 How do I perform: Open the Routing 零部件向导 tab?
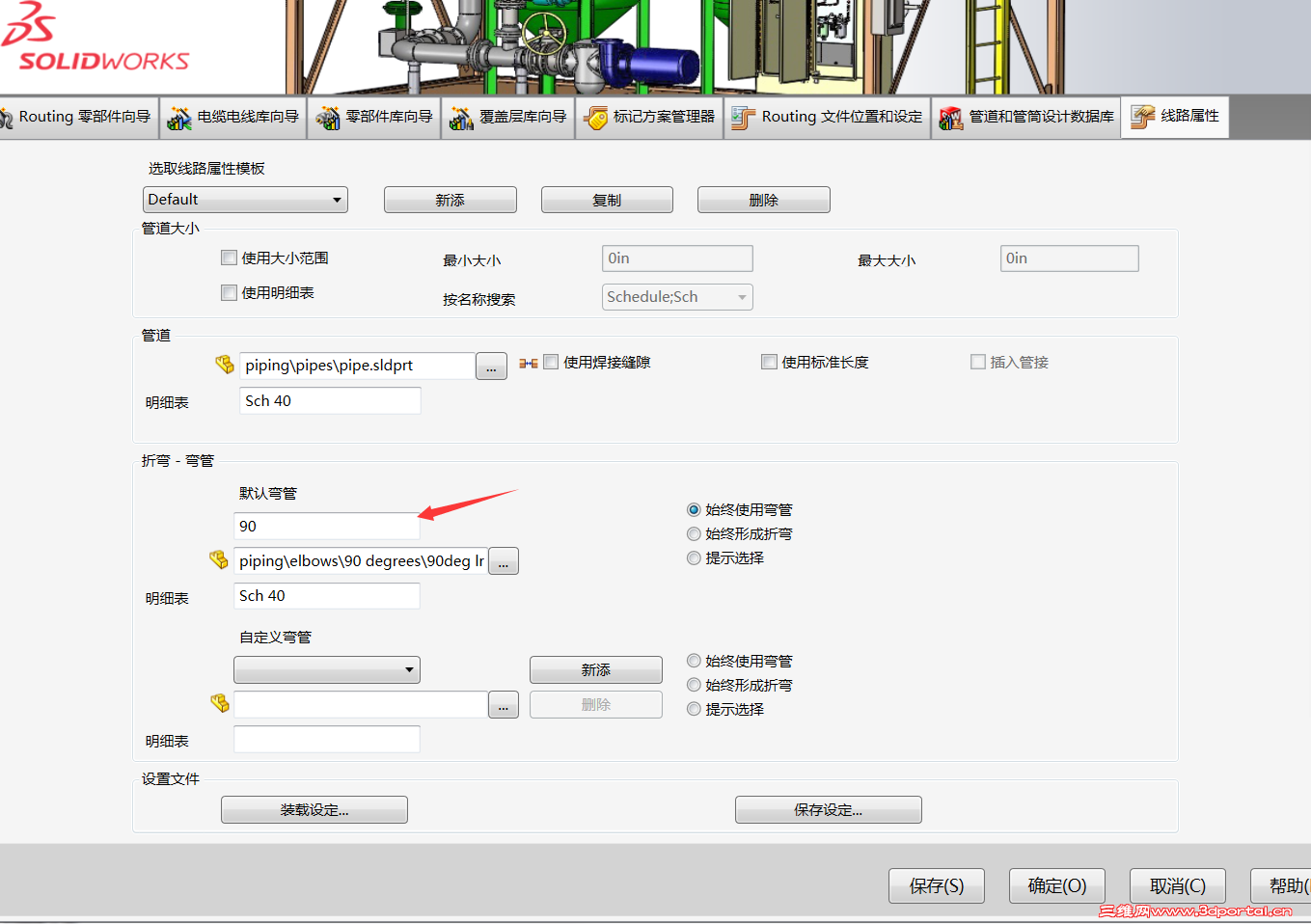77,117
